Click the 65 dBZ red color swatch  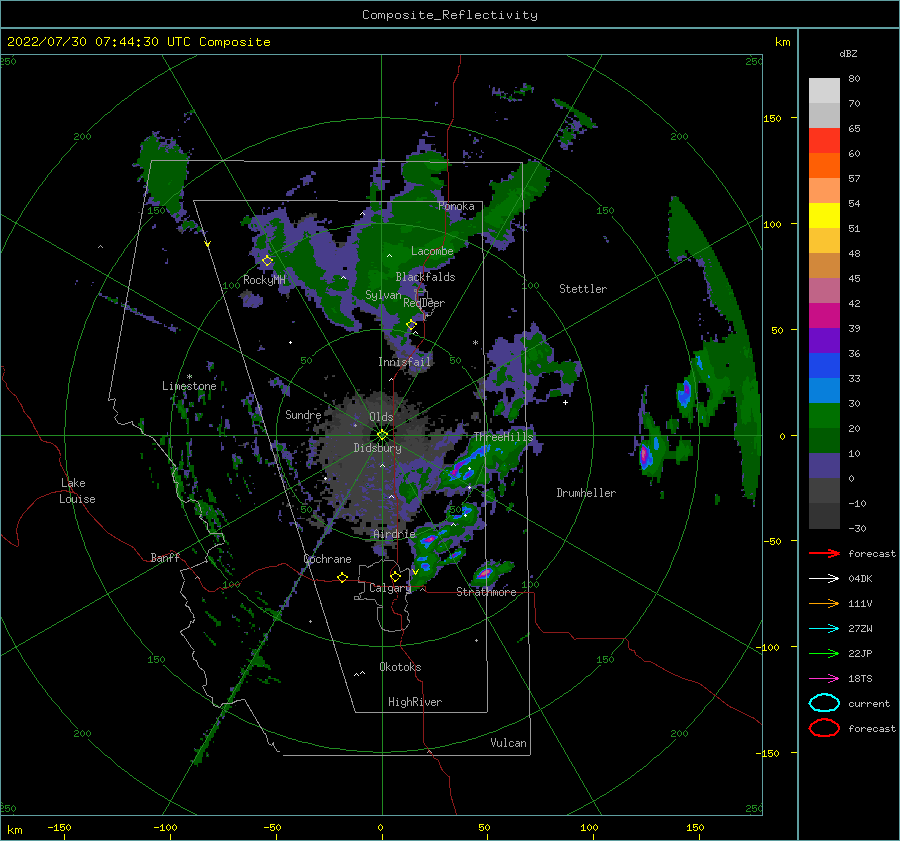point(824,141)
